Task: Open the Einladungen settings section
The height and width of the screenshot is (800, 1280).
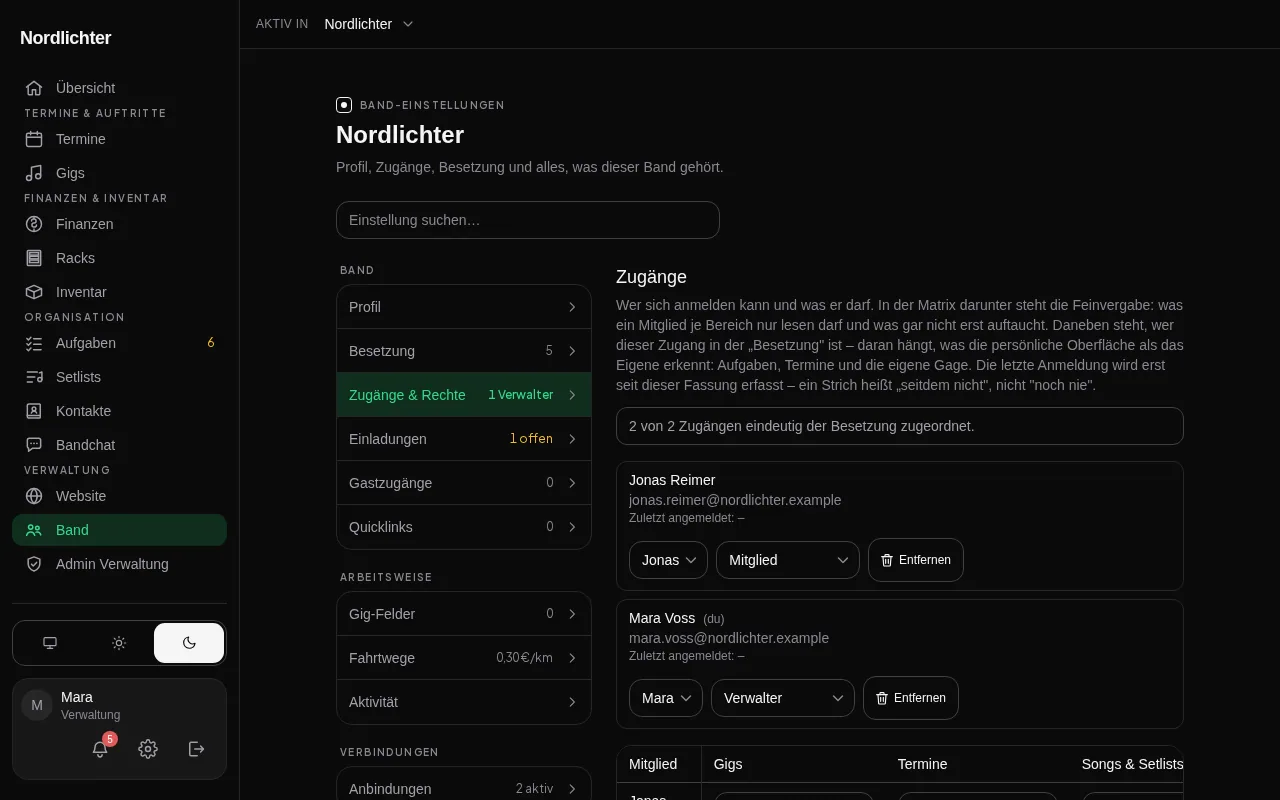Action: pyautogui.click(x=464, y=439)
